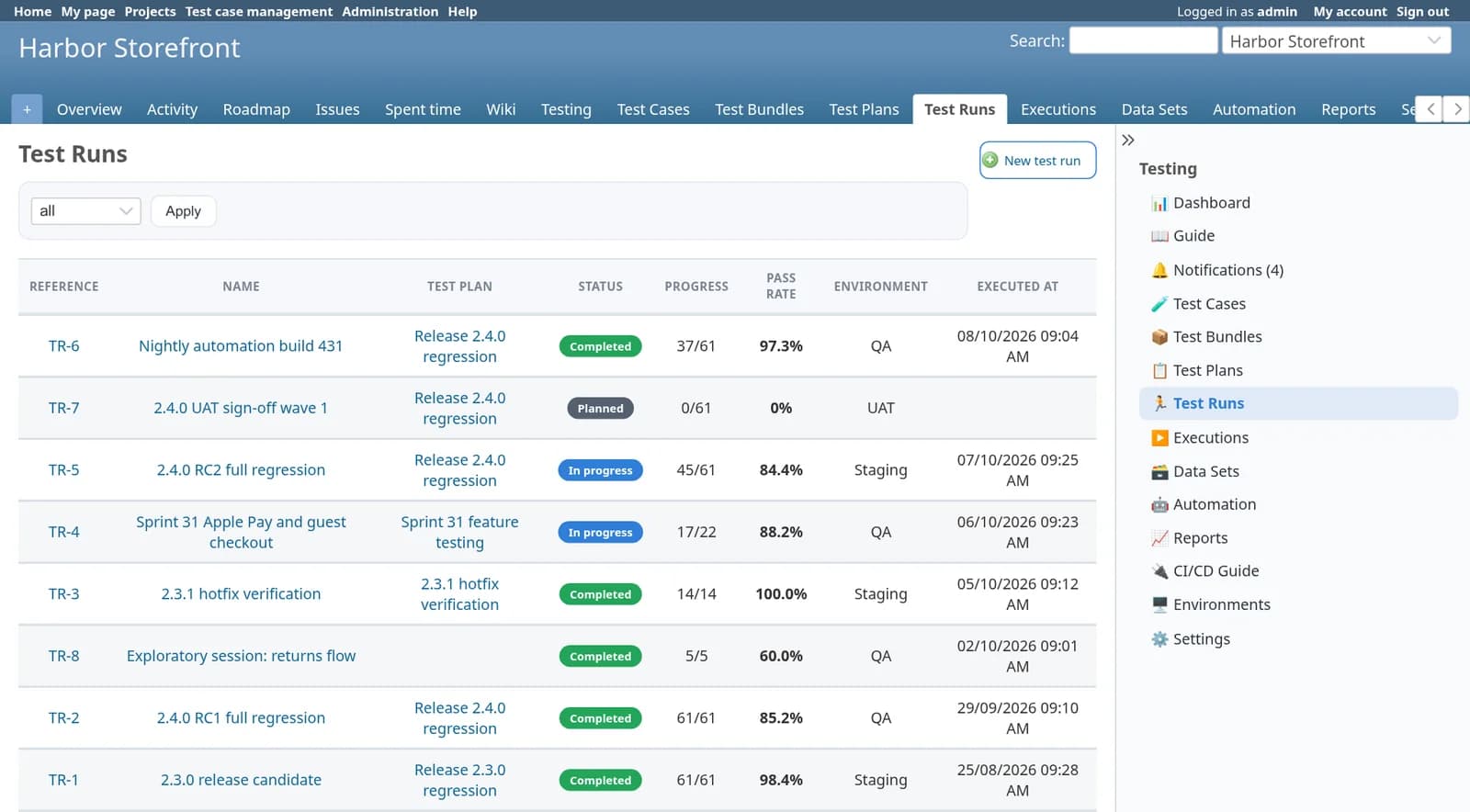Click the Harbor Storefront project title

pyautogui.click(x=130, y=48)
